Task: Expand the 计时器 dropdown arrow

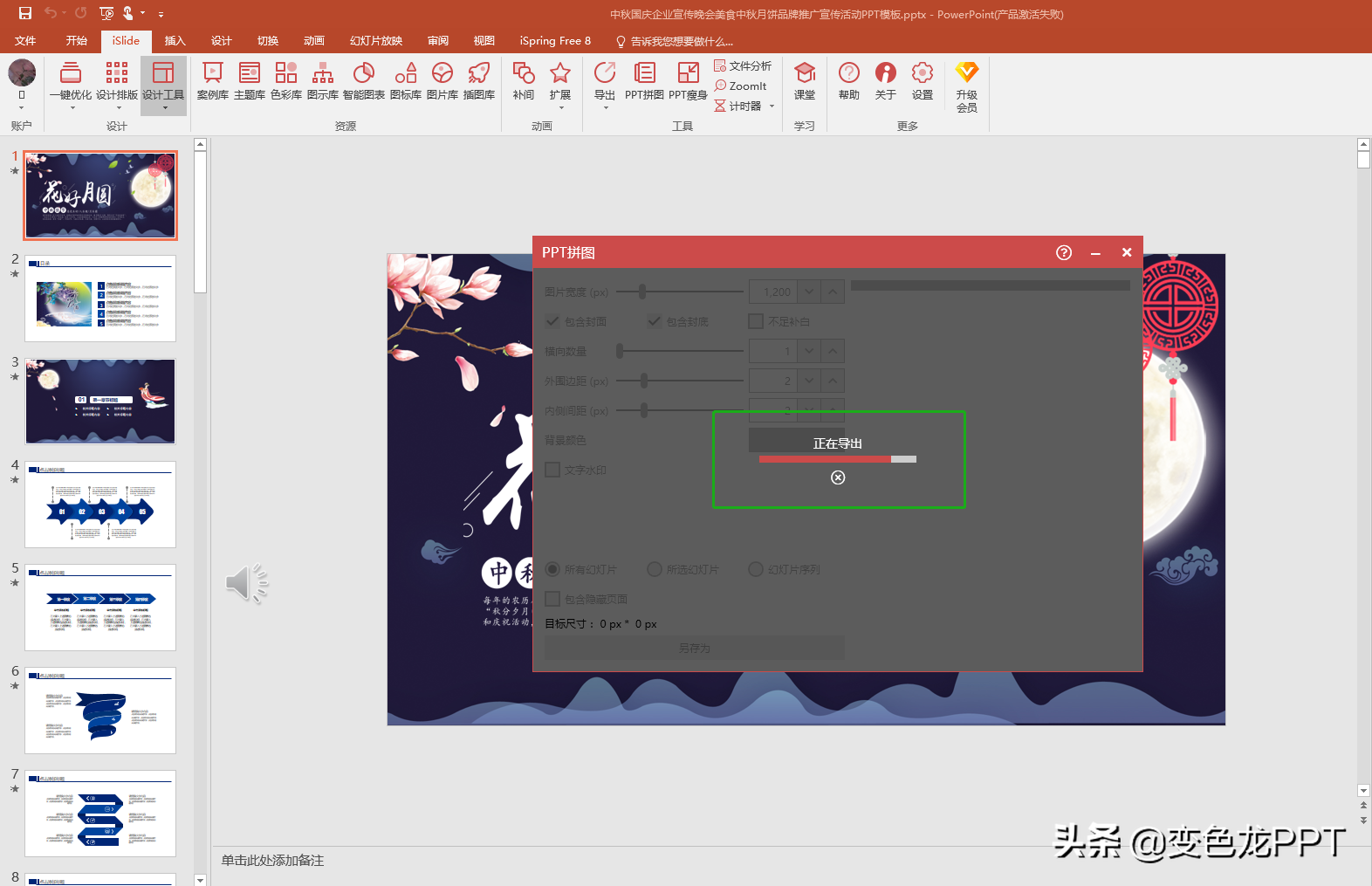Action: click(772, 106)
